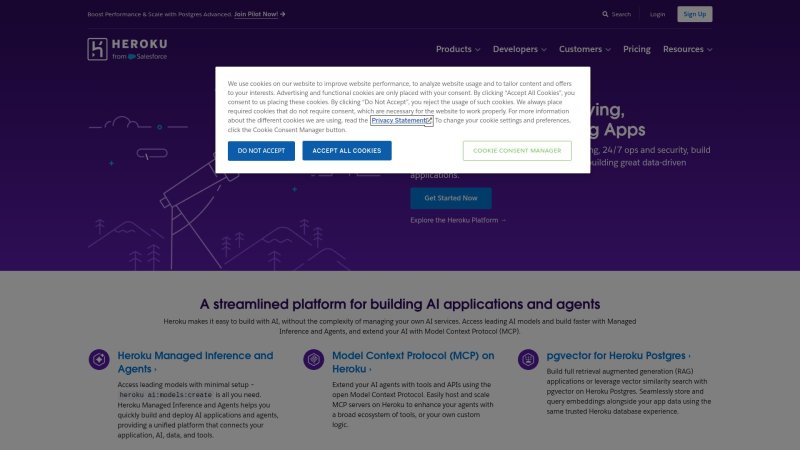Click the 'Boost Performance & Scale with Postgres Advanced' text

[160, 14]
